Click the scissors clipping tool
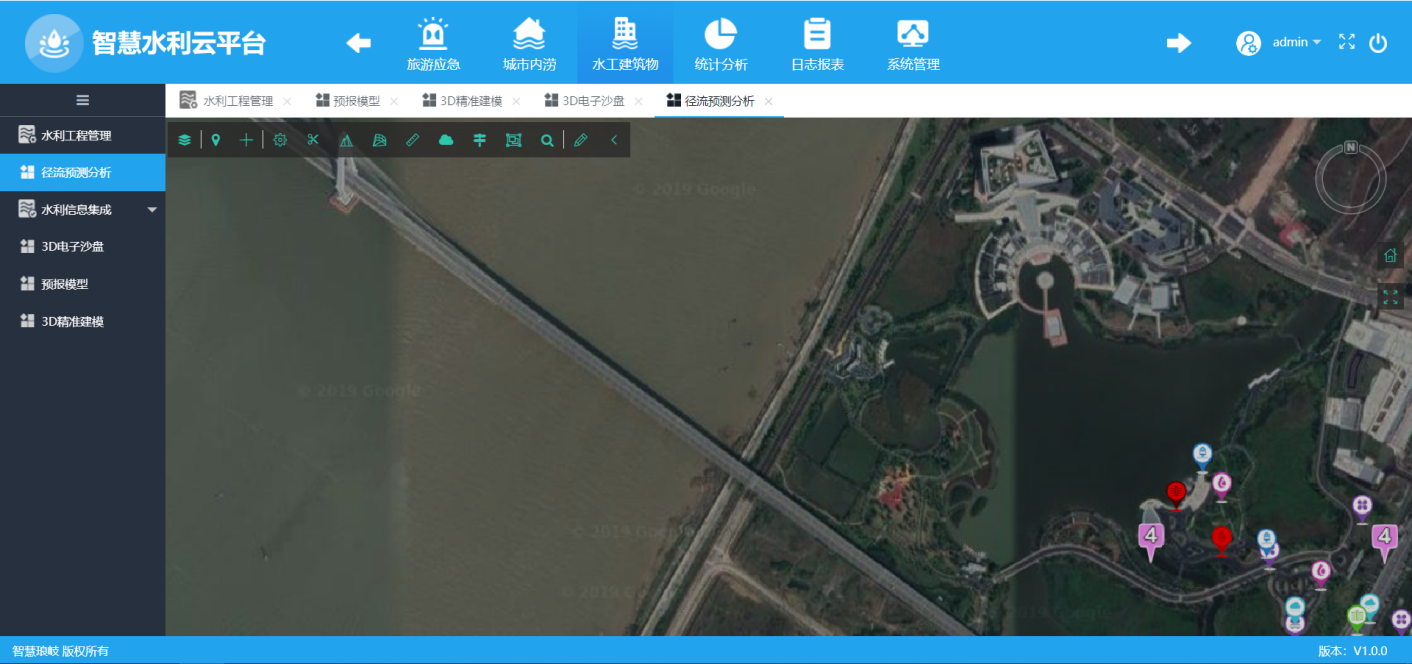The width and height of the screenshot is (1412, 664). [313, 140]
